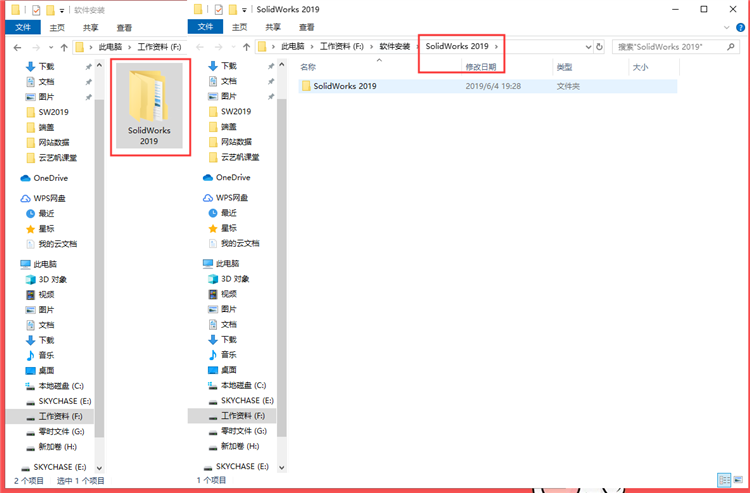This screenshot has height=493, width=750.
Task: Select 零时文件 (G:) in the left window sidebar
Action: click(x=55, y=431)
